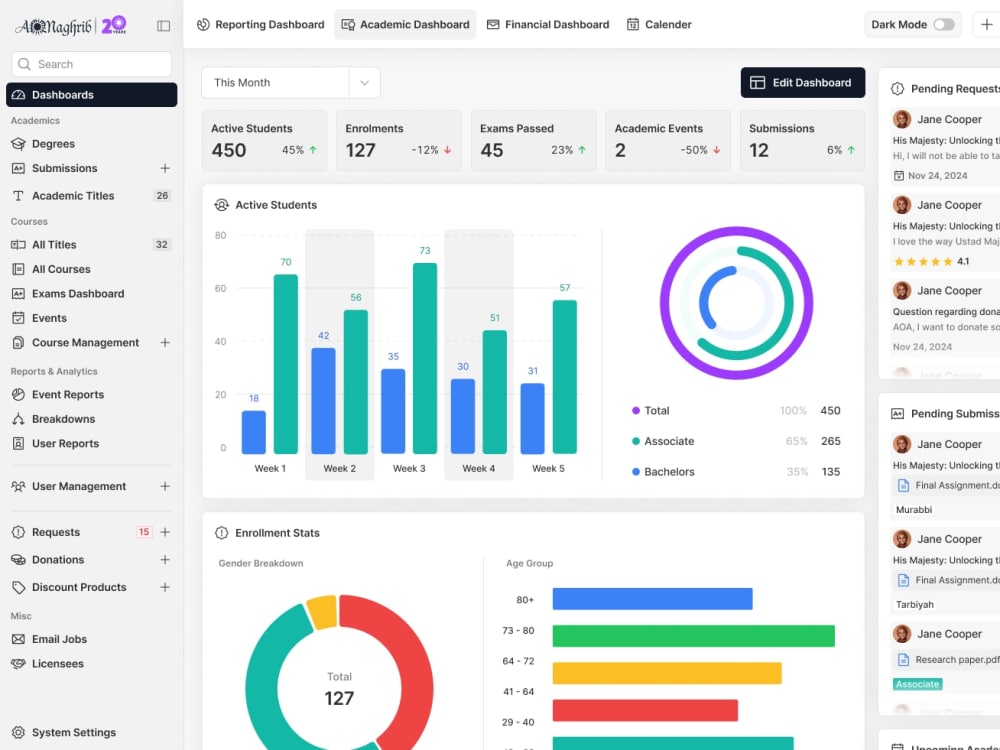This screenshot has height=750, width=1000.
Task: Click the Week 1 teal bar labeled 70
Action: (286, 364)
